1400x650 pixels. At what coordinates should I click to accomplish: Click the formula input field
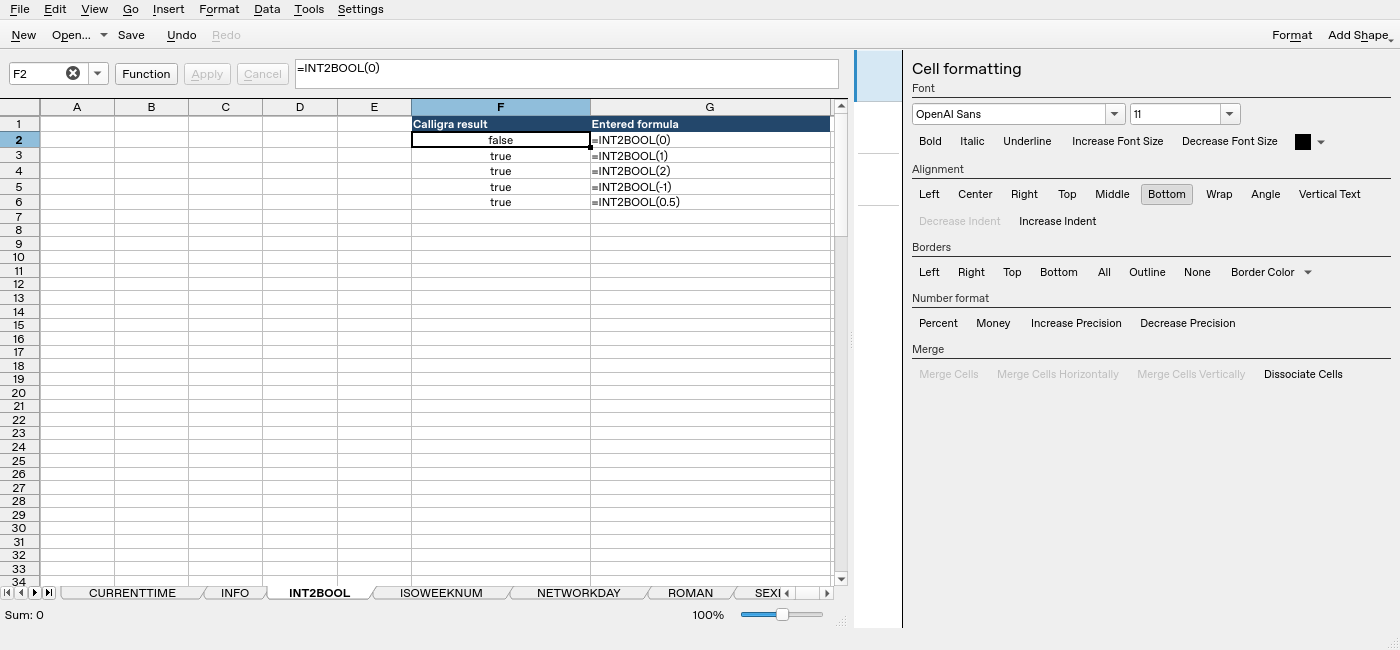point(567,74)
